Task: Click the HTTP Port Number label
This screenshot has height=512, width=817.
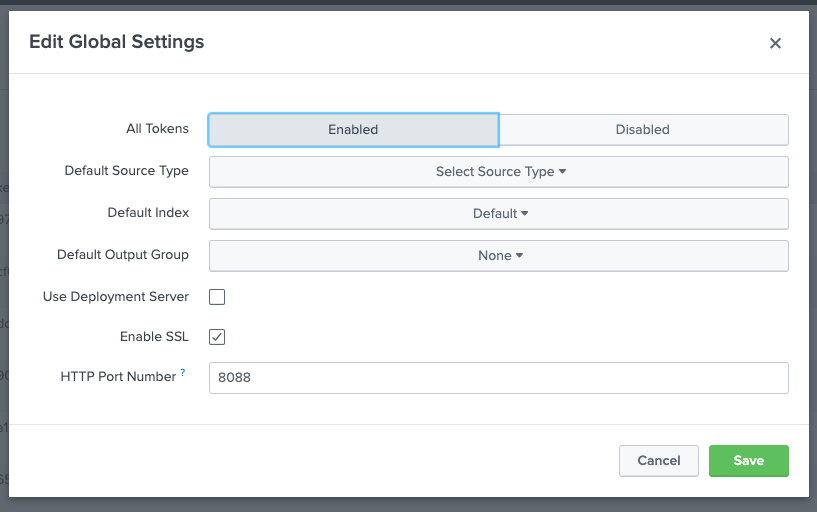Action: click(x=118, y=377)
